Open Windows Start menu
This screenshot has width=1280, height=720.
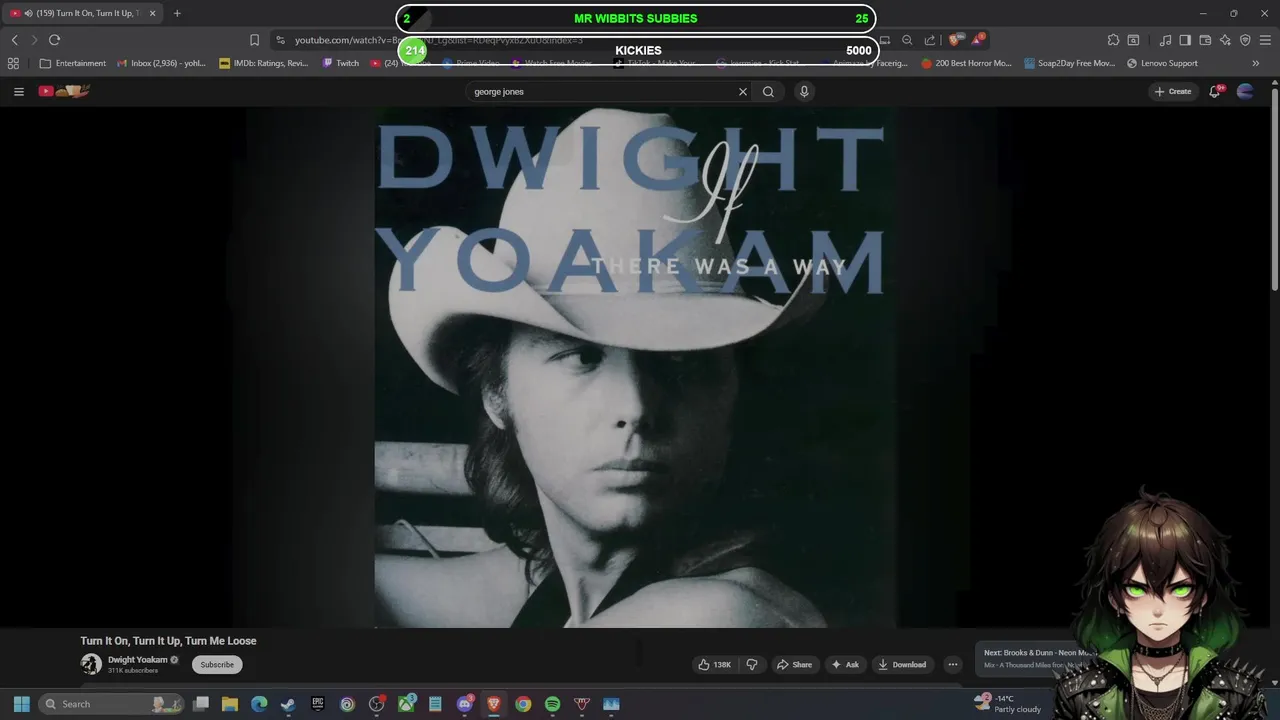[22, 704]
